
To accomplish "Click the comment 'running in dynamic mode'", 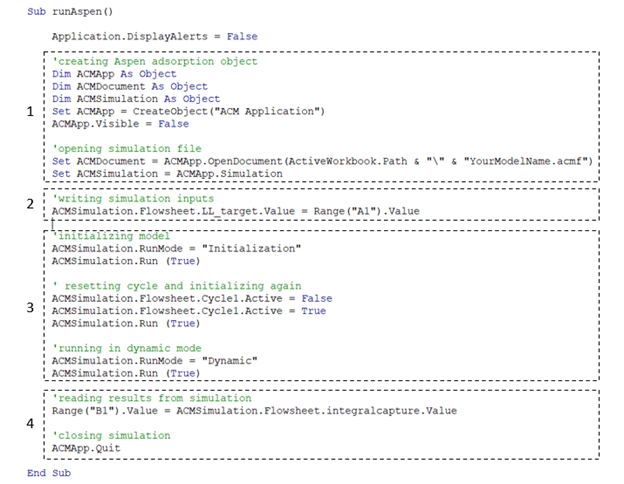I will click(127, 348).
